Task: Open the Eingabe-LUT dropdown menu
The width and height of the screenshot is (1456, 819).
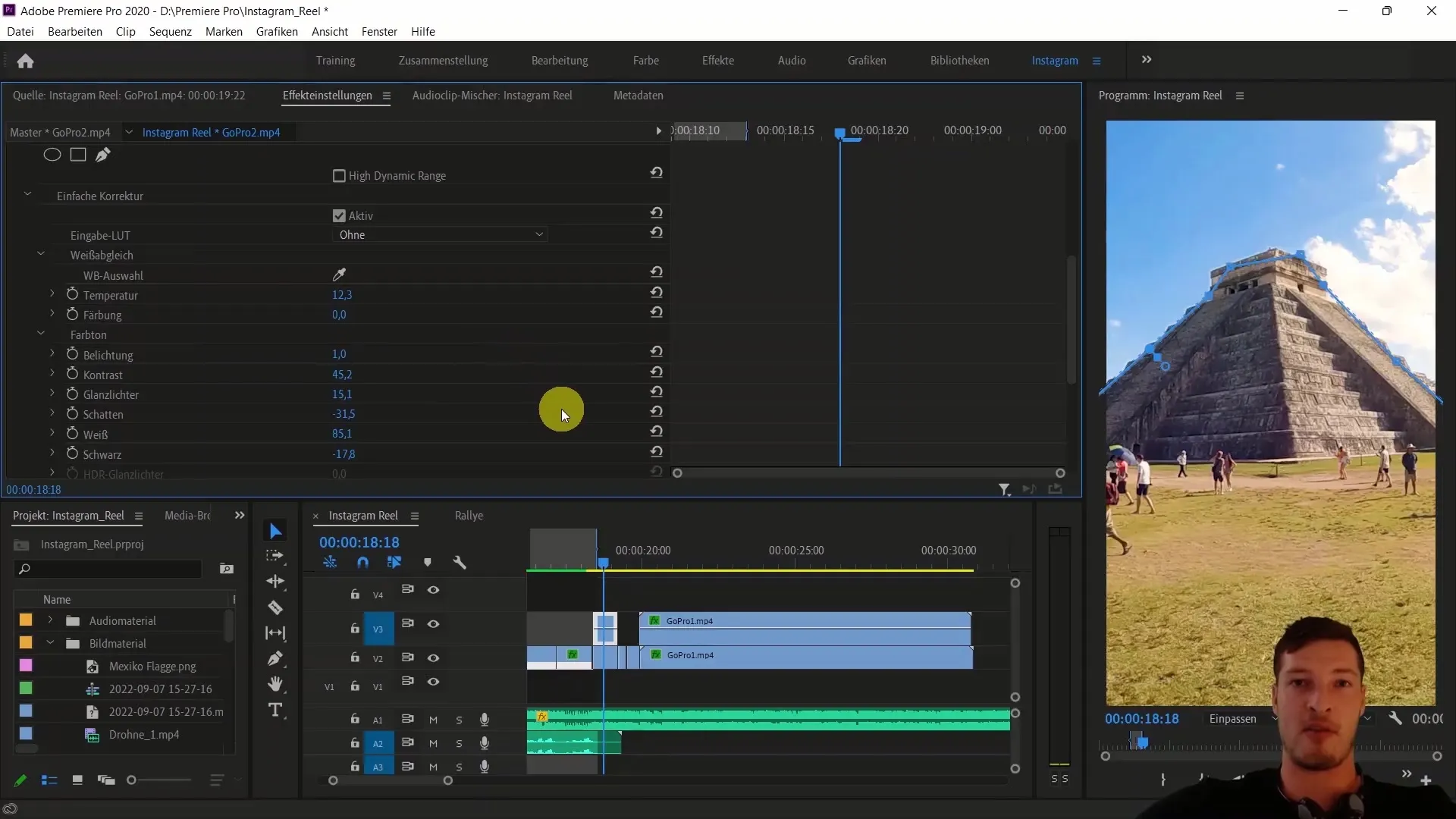Action: click(x=440, y=234)
